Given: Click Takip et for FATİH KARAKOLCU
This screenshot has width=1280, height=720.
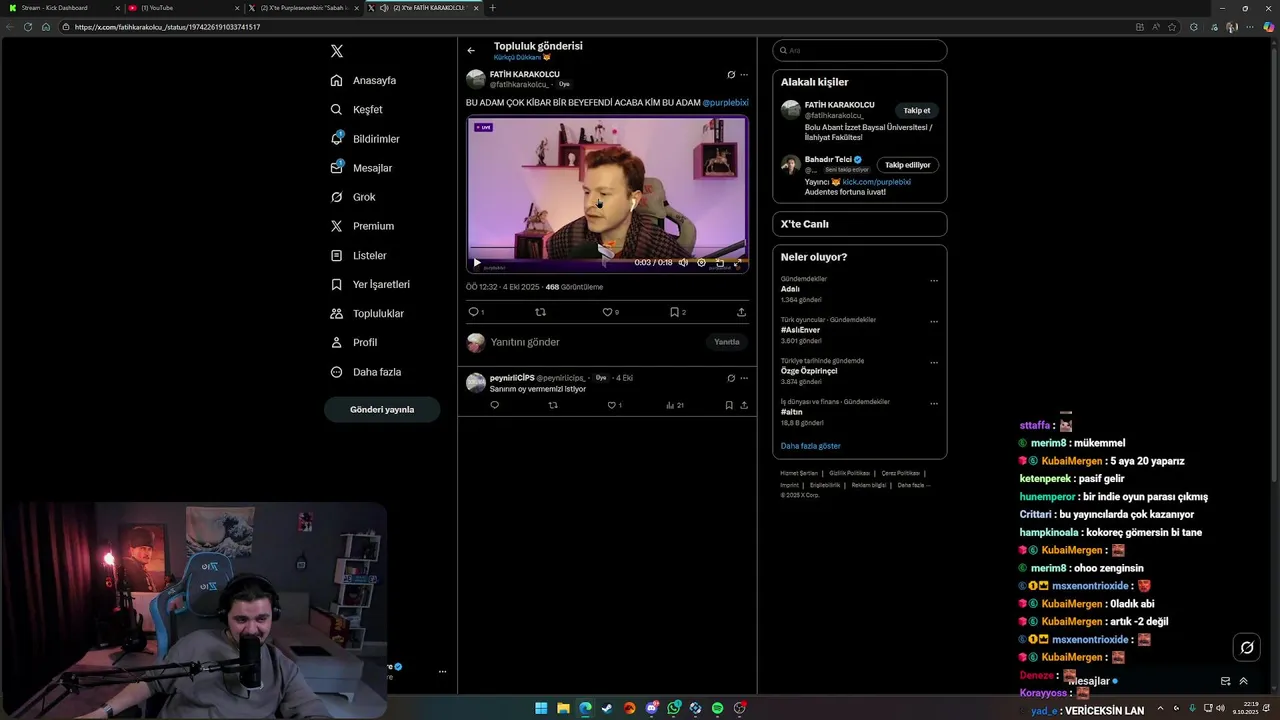Looking at the screenshot, I should (917, 111).
